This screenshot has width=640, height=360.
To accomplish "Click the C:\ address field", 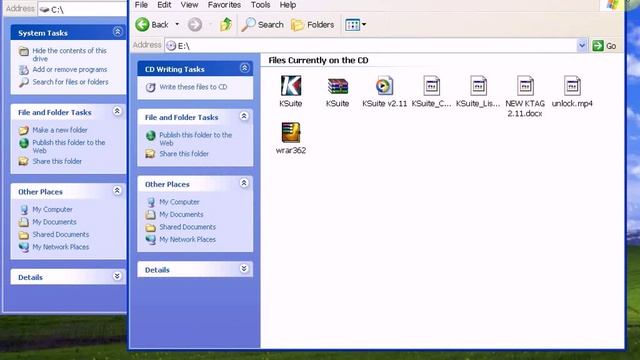I will [82, 9].
